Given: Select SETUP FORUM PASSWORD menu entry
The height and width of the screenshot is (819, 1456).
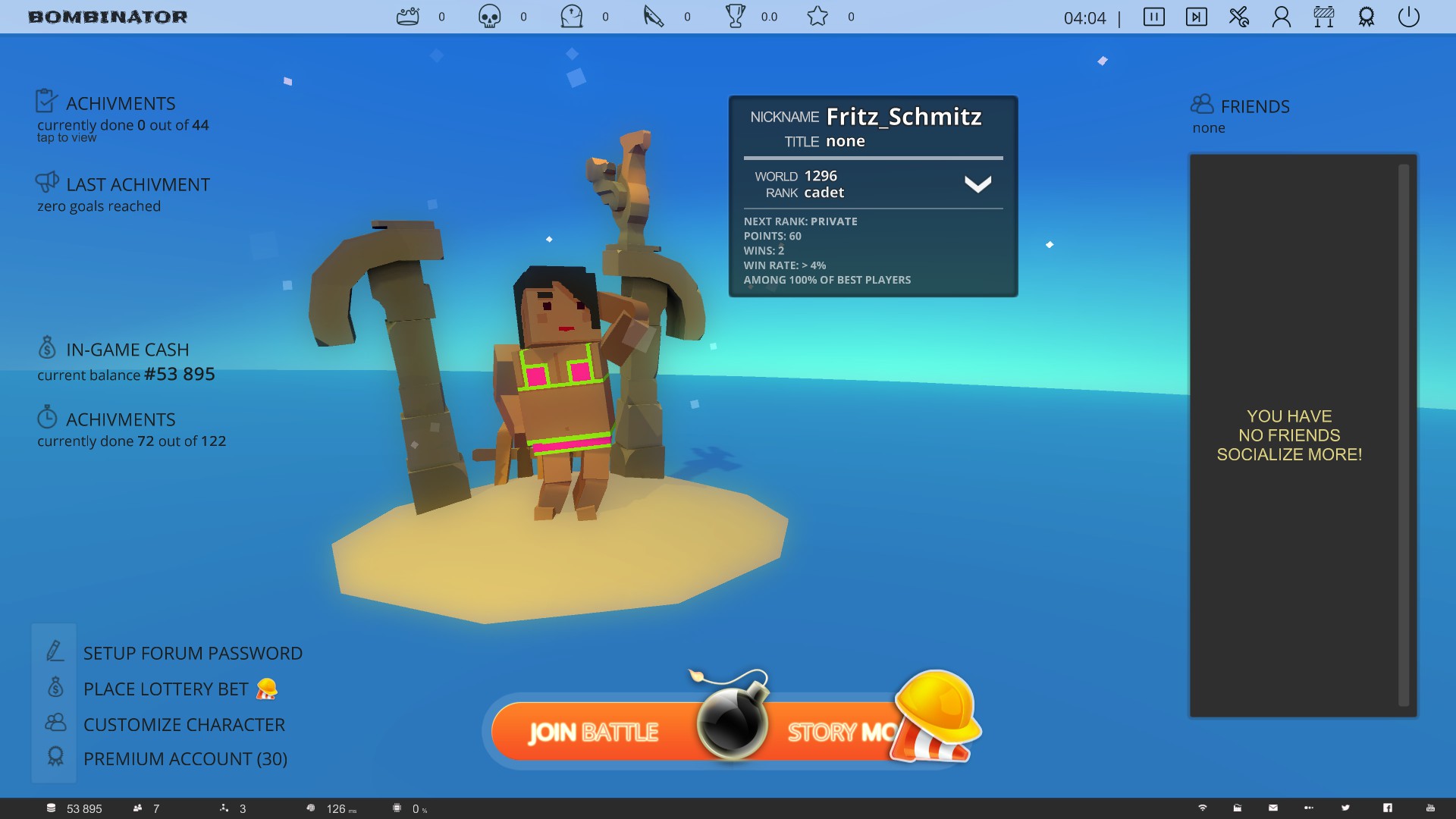Looking at the screenshot, I should pos(193,653).
